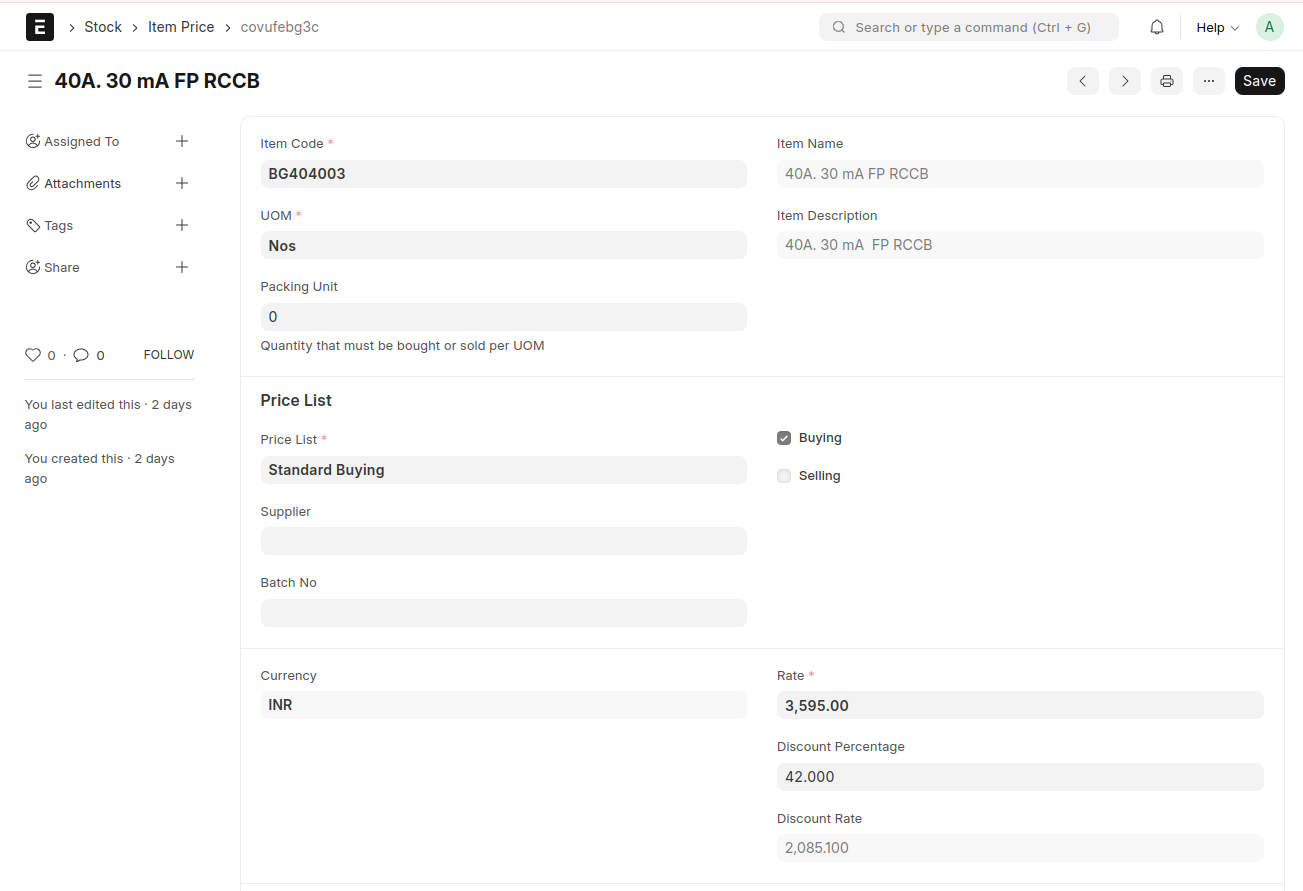Open the three-dot more actions menu

pyautogui.click(x=1208, y=81)
